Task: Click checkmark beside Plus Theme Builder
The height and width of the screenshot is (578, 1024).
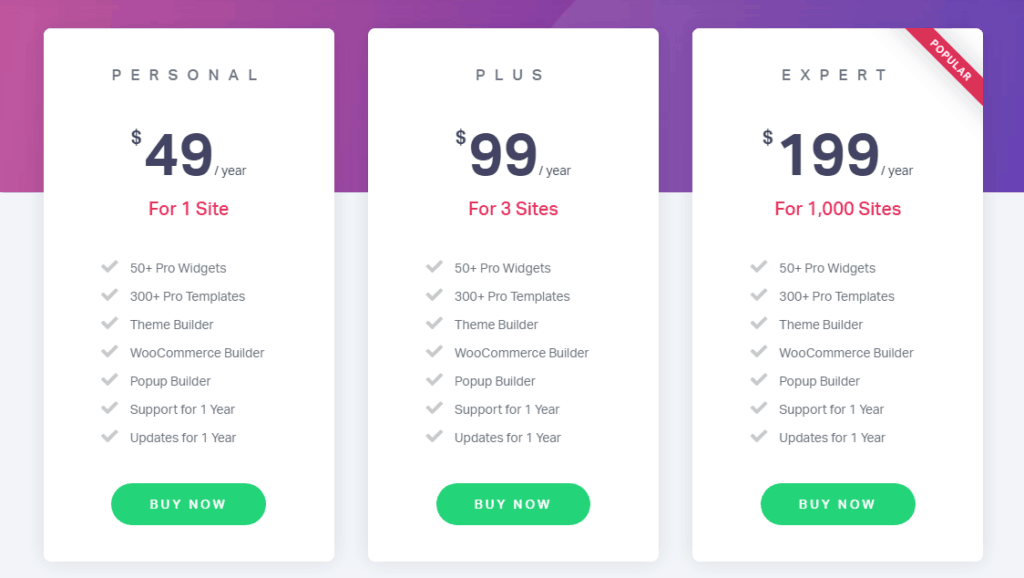Action: pyautogui.click(x=434, y=323)
